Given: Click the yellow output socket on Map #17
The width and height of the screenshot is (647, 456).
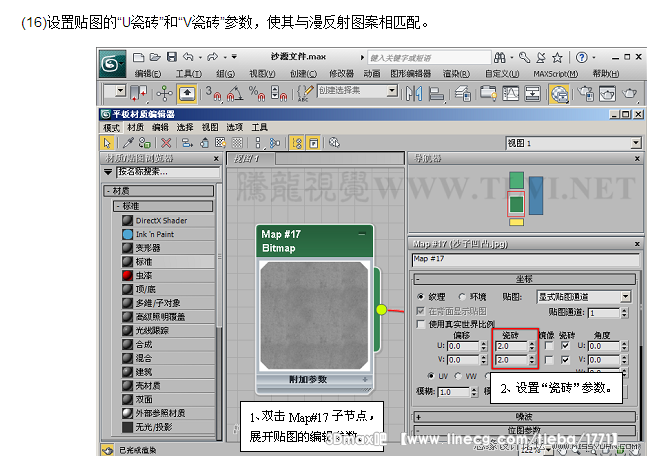Looking at the screenshot, I should pos(381,310).
